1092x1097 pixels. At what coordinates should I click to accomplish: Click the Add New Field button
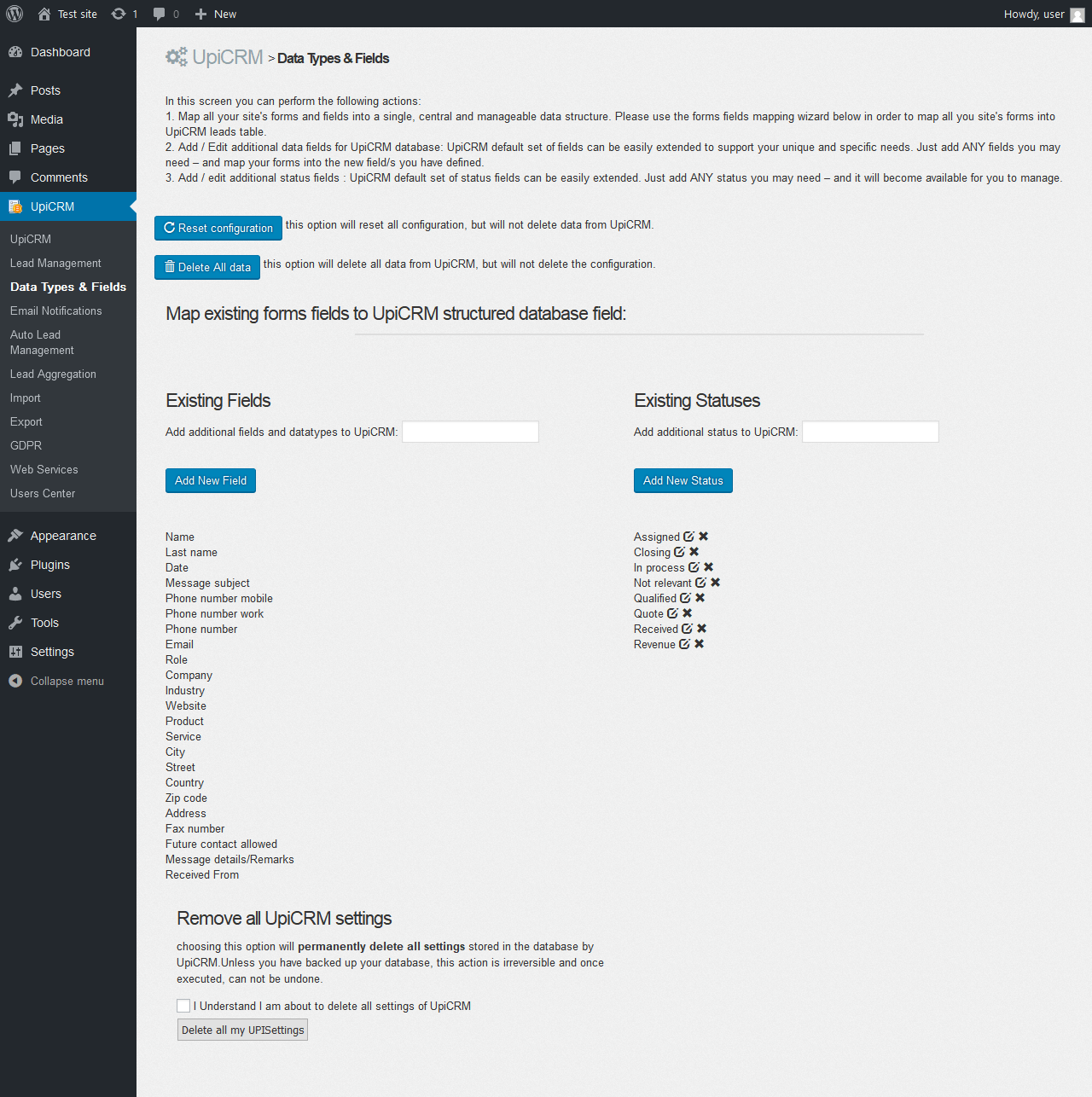pos(211,480)
